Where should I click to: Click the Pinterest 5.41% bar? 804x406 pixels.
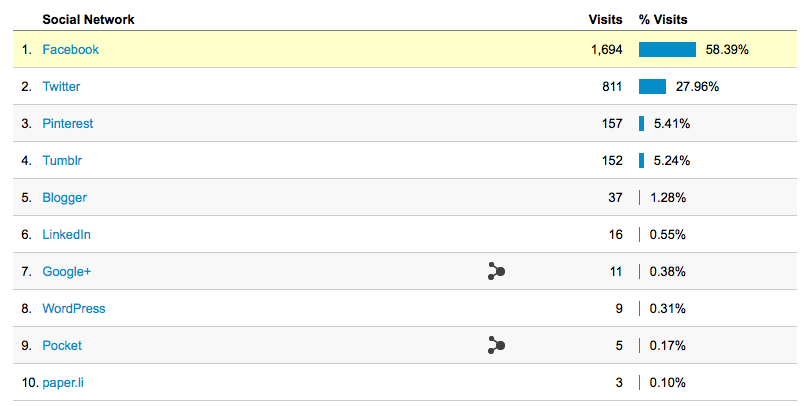click(x=641, y=124)
